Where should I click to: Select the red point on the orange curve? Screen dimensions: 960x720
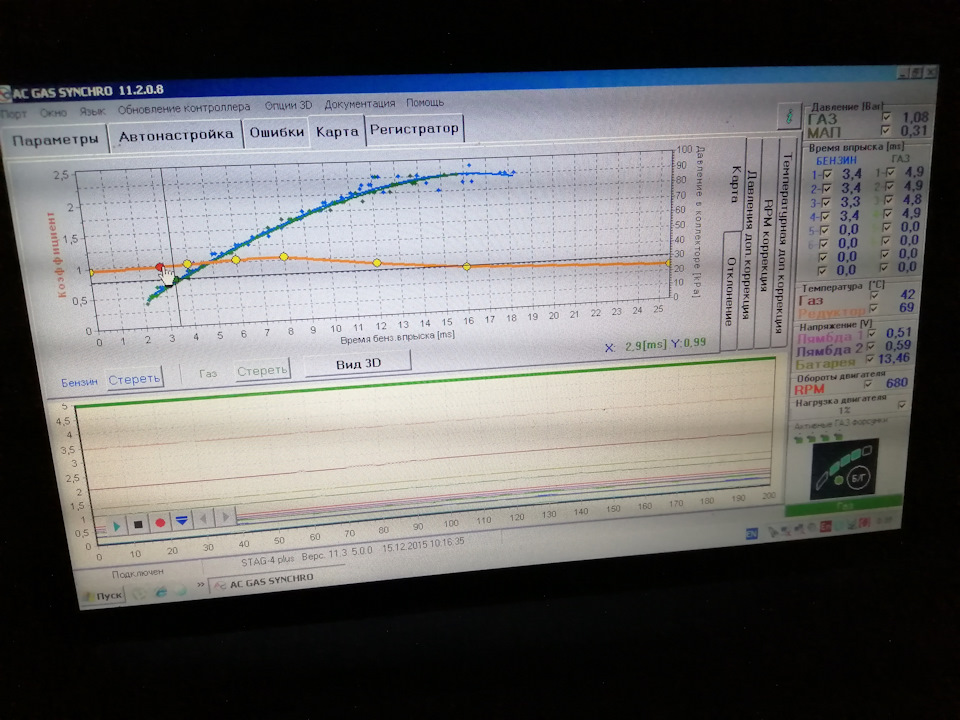(160, 267)
